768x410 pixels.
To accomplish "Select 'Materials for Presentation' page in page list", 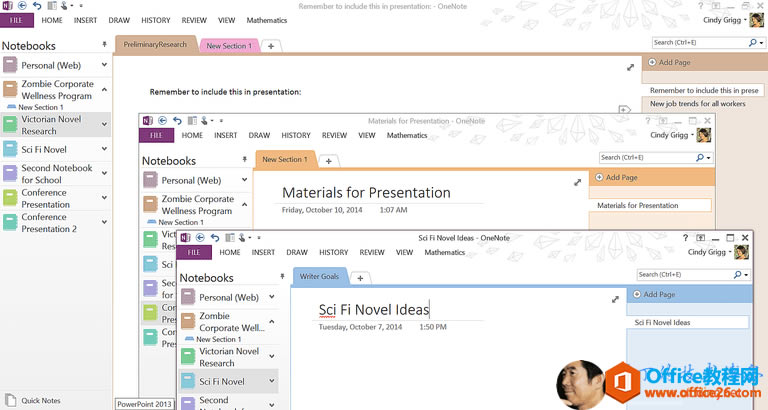I will (x=650, y=205).
